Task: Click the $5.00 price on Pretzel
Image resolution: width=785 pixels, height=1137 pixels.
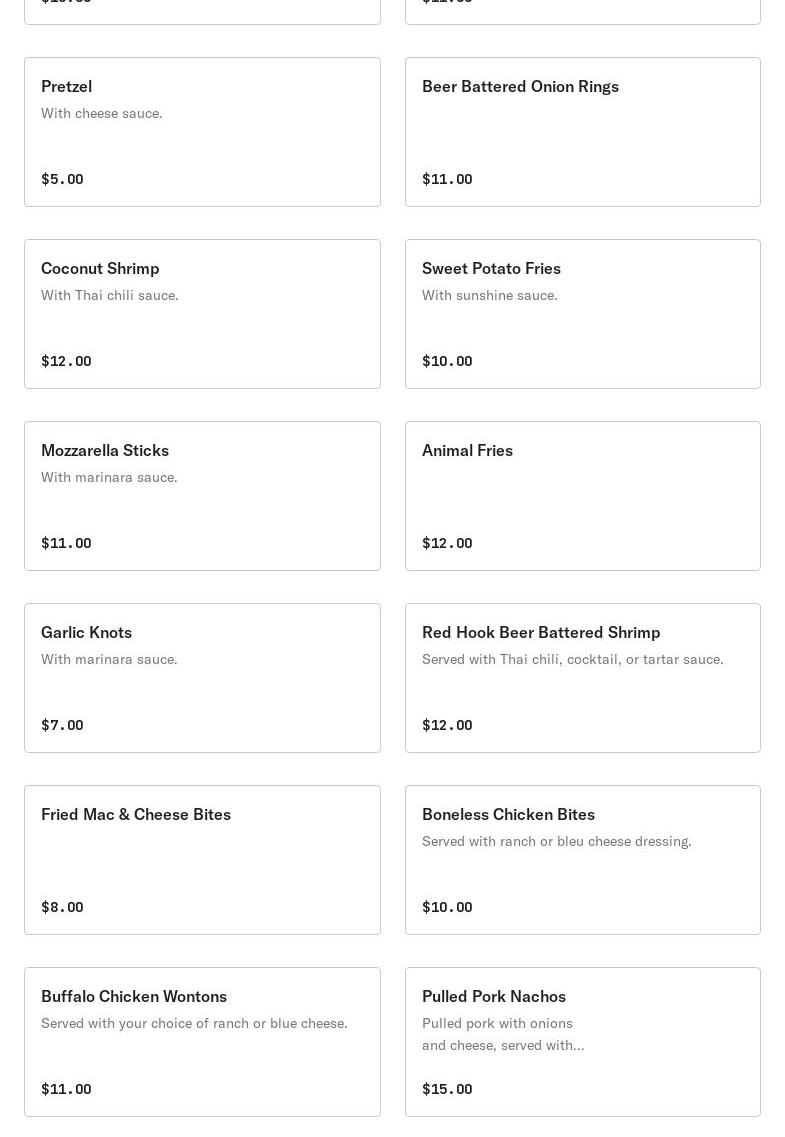Action: 62,179
